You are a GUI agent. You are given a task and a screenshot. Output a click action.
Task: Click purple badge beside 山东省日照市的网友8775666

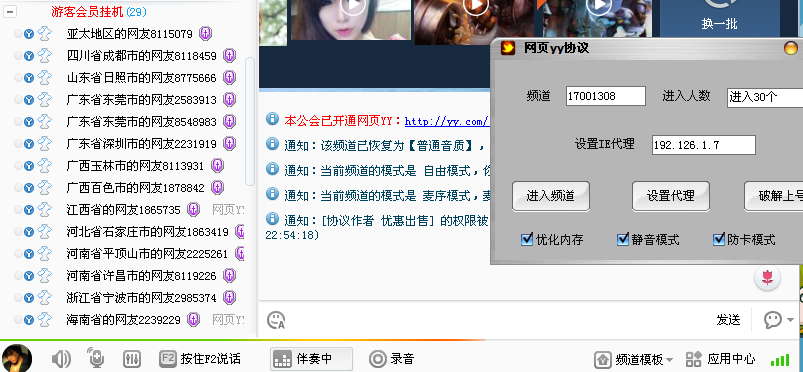click(229, 77)
